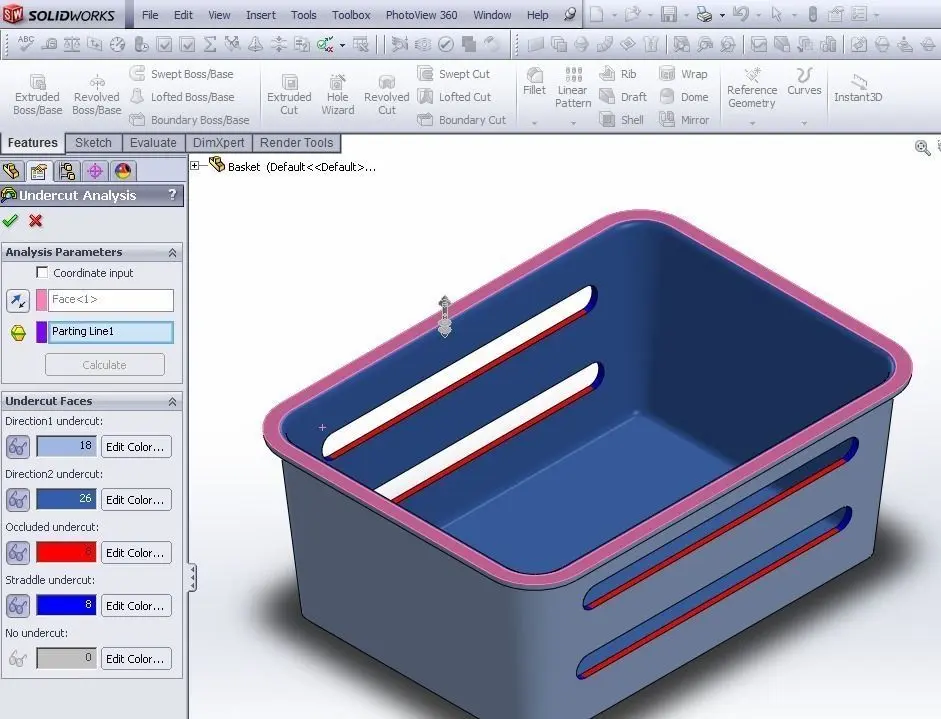Select the Shell feature

[x=622, y=119]
